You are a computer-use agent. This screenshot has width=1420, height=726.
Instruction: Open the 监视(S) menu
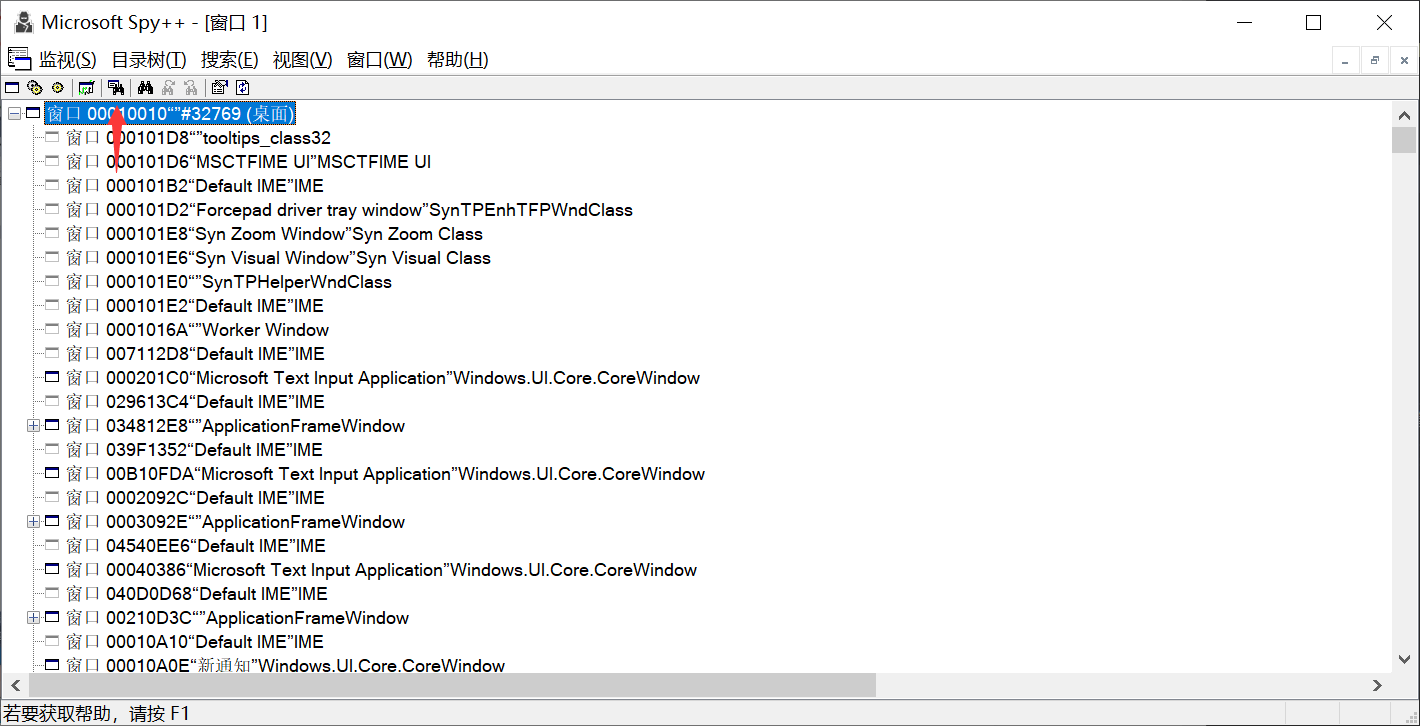point(68,60)
